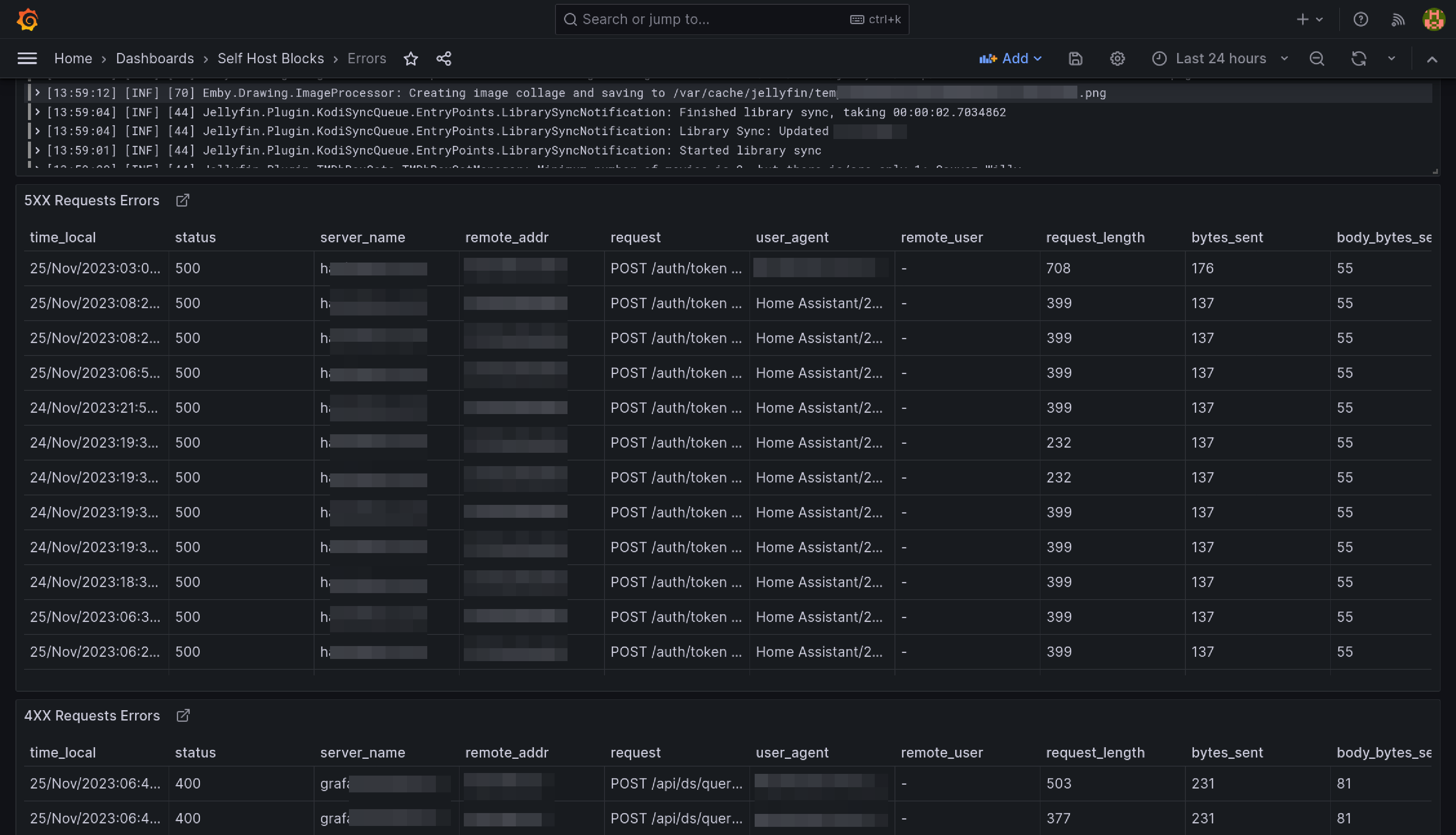Zoom out the time range
Image resolution: width=1456 pixels, height=835 pixels.
click(1317, 59)
